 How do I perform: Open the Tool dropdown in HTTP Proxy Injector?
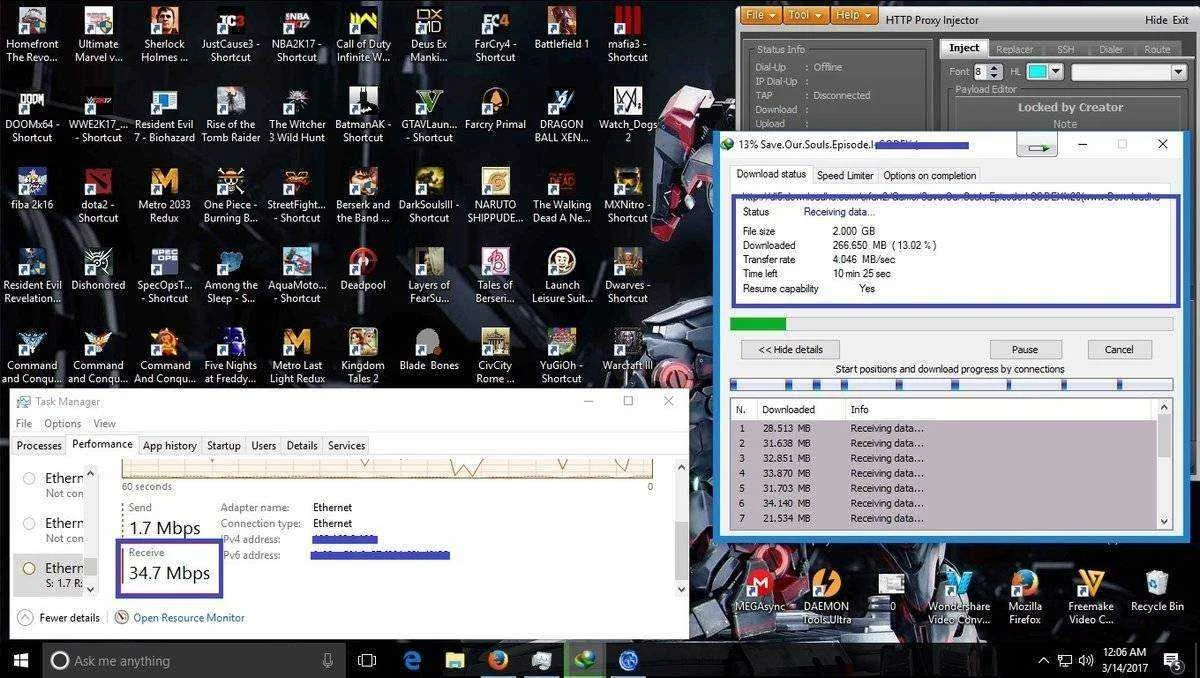(806, 15)
